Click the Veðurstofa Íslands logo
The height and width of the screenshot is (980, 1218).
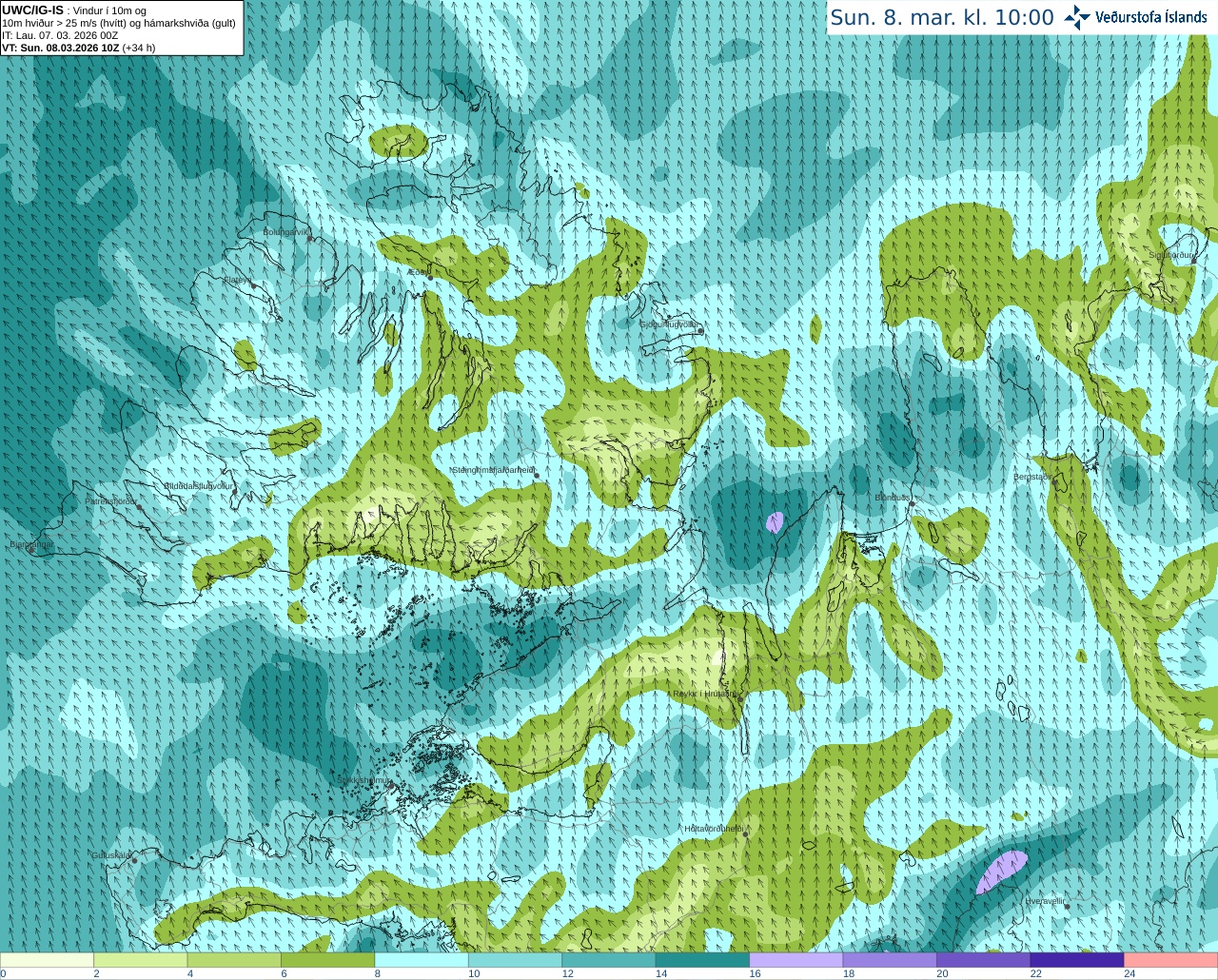[x=1135, y=17]
